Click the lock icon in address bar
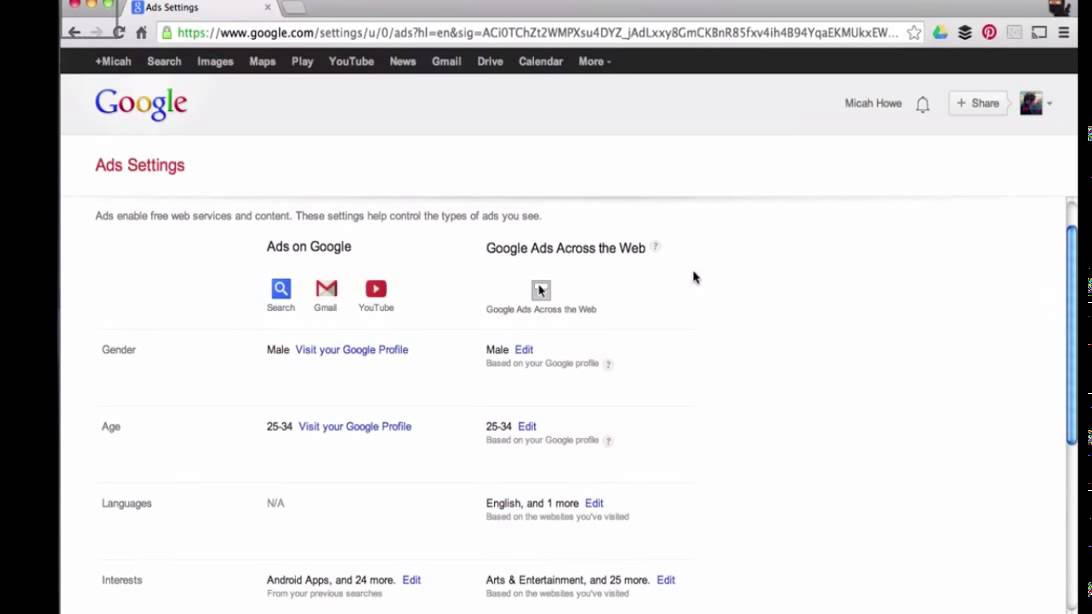 click(x=166, y=32)
